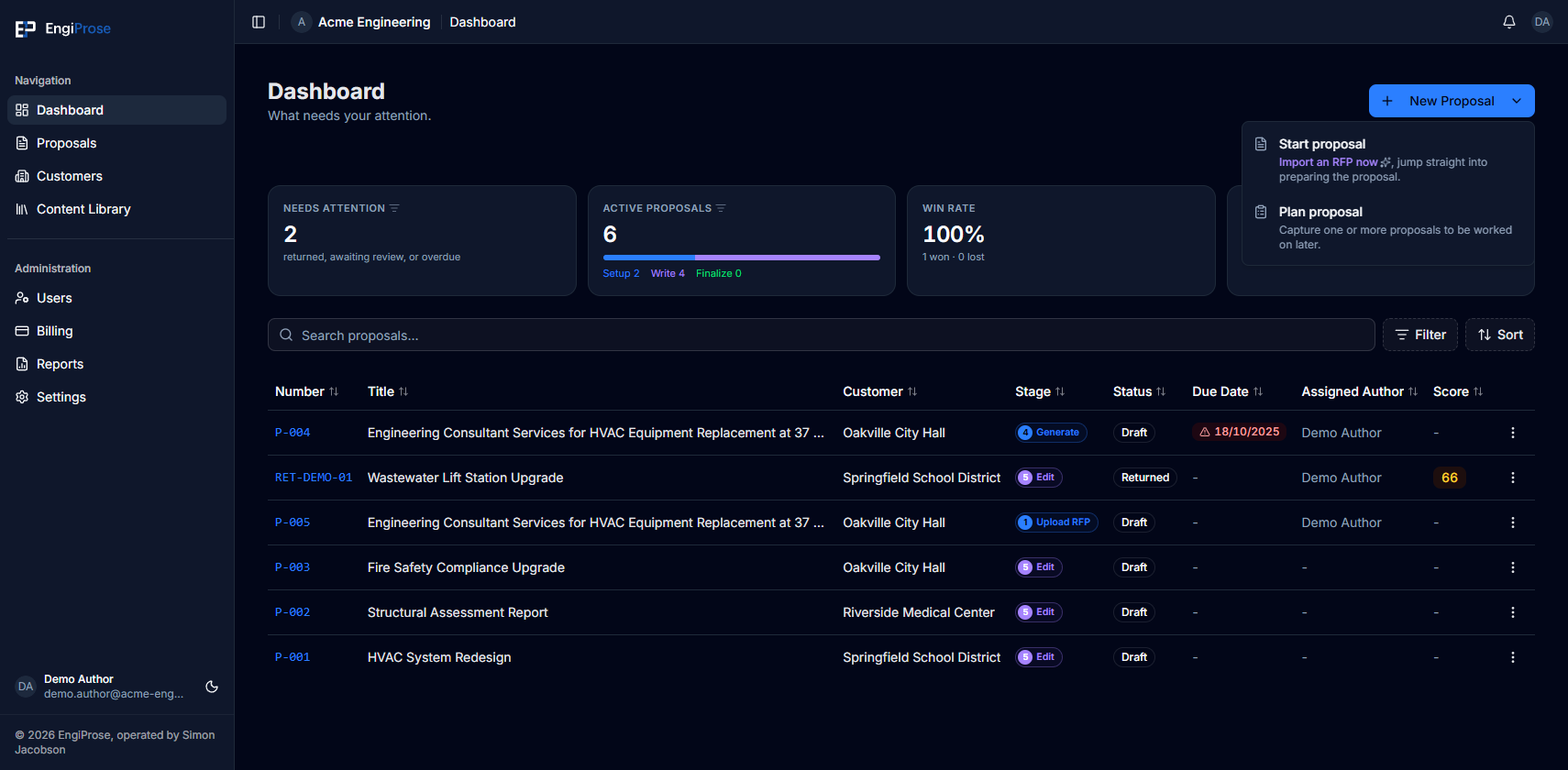Click the DA avatar in top bar
The height and width of the screenshot is (770, 1568).
[x=1542, y=22]
